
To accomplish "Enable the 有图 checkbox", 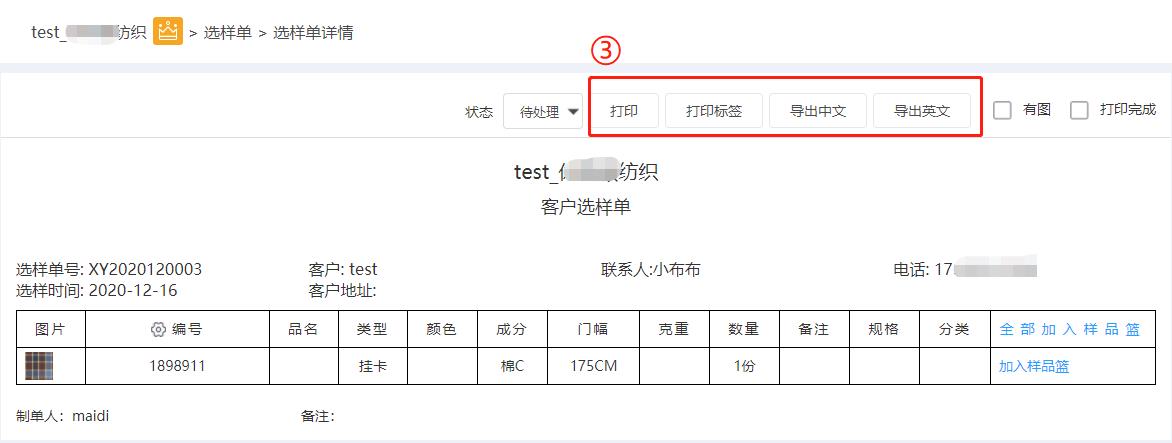I will tap(1002, 111).
